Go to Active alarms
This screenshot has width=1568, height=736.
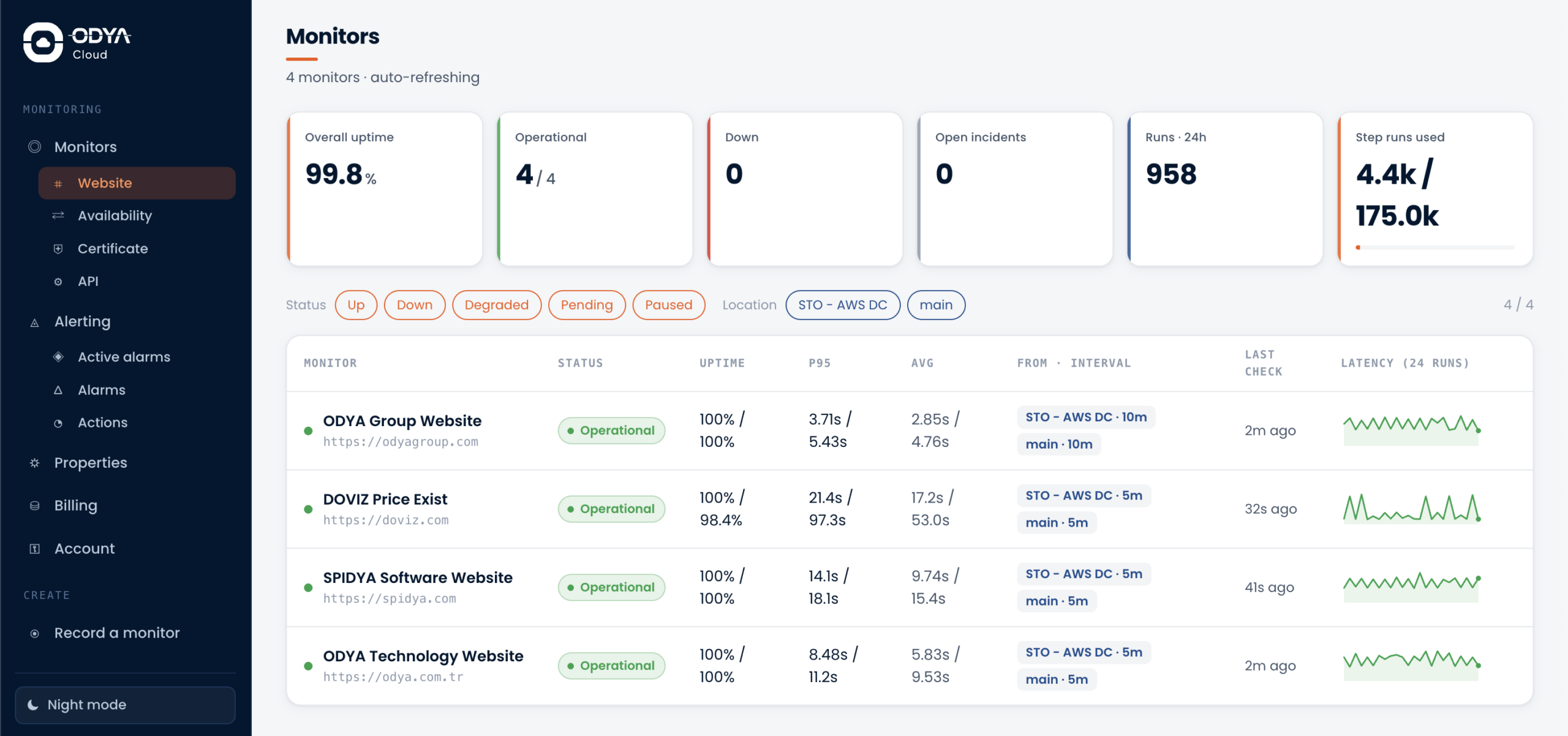pos(137,357)
